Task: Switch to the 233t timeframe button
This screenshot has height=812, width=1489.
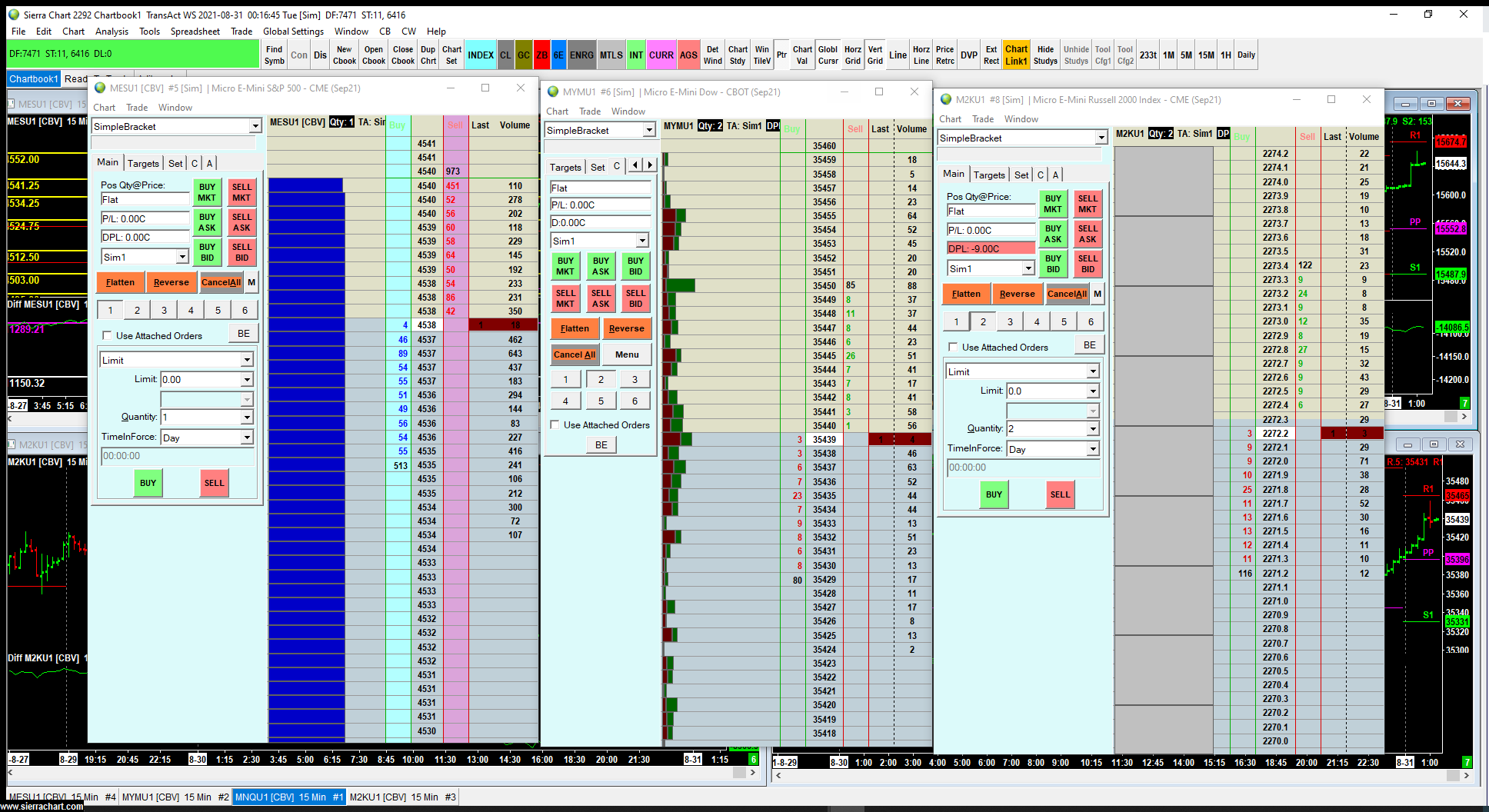Action: [x=1148, y=55]
